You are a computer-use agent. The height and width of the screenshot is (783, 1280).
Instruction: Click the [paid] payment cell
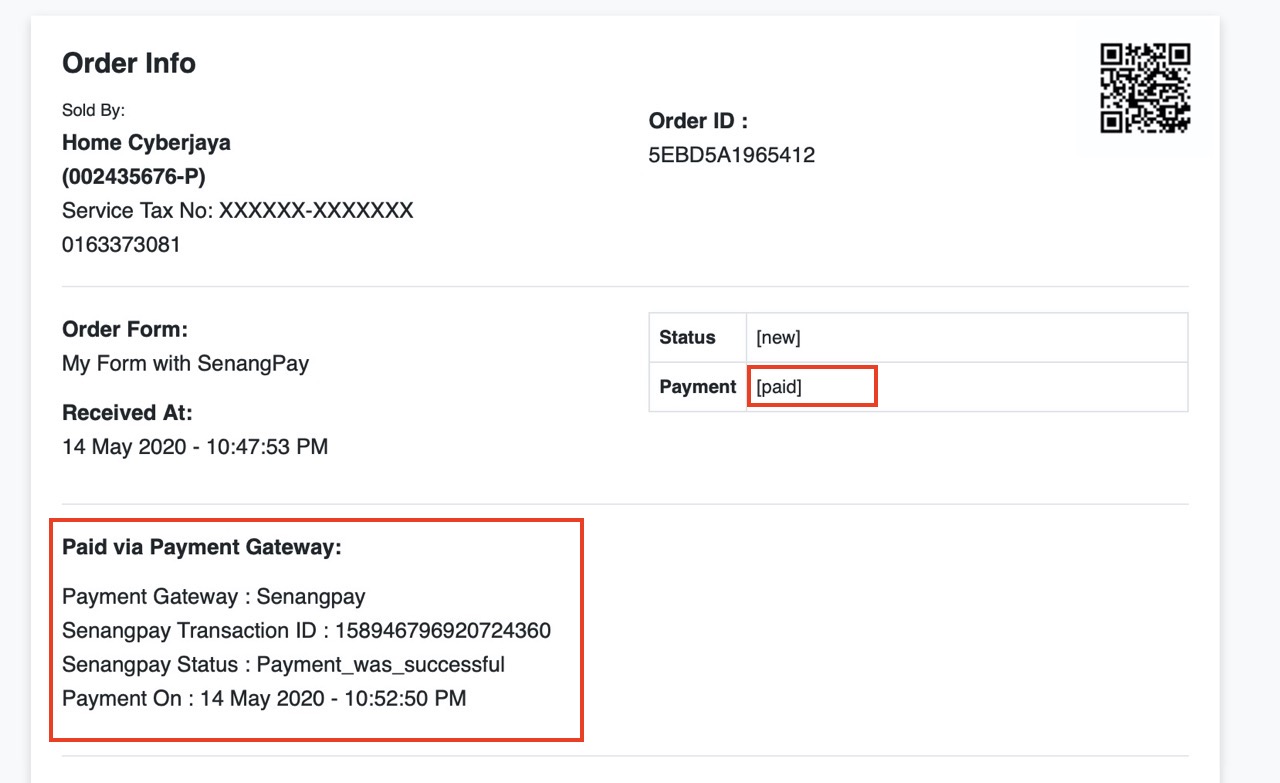(x=967, y=387)
